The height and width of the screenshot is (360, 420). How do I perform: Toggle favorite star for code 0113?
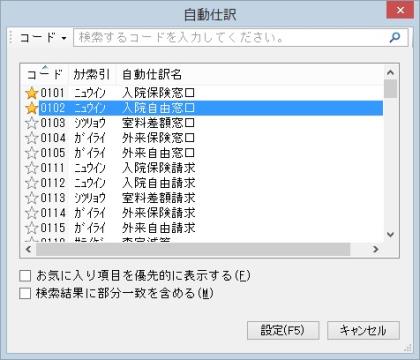[x=32, y=198]
